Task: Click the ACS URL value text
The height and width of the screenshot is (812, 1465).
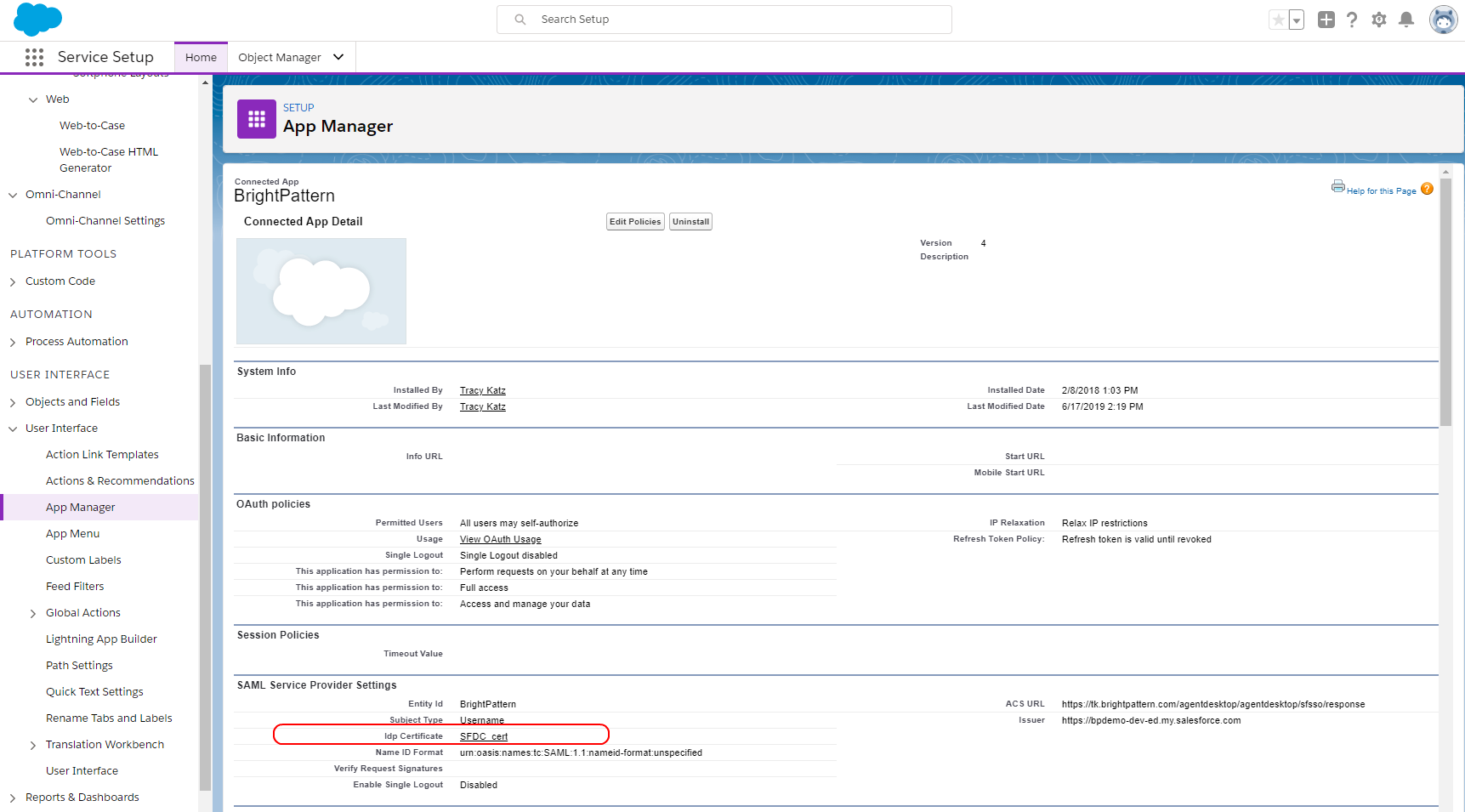Action: point(1213,704)
